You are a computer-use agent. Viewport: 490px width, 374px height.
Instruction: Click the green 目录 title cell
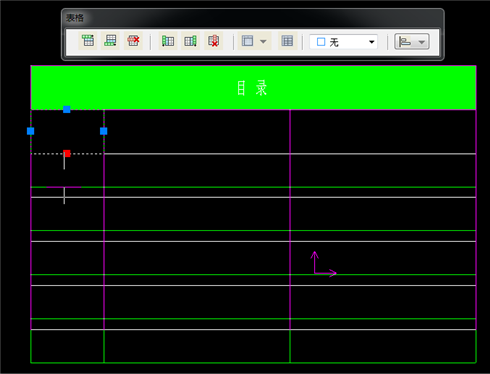[x=253, y=88]
